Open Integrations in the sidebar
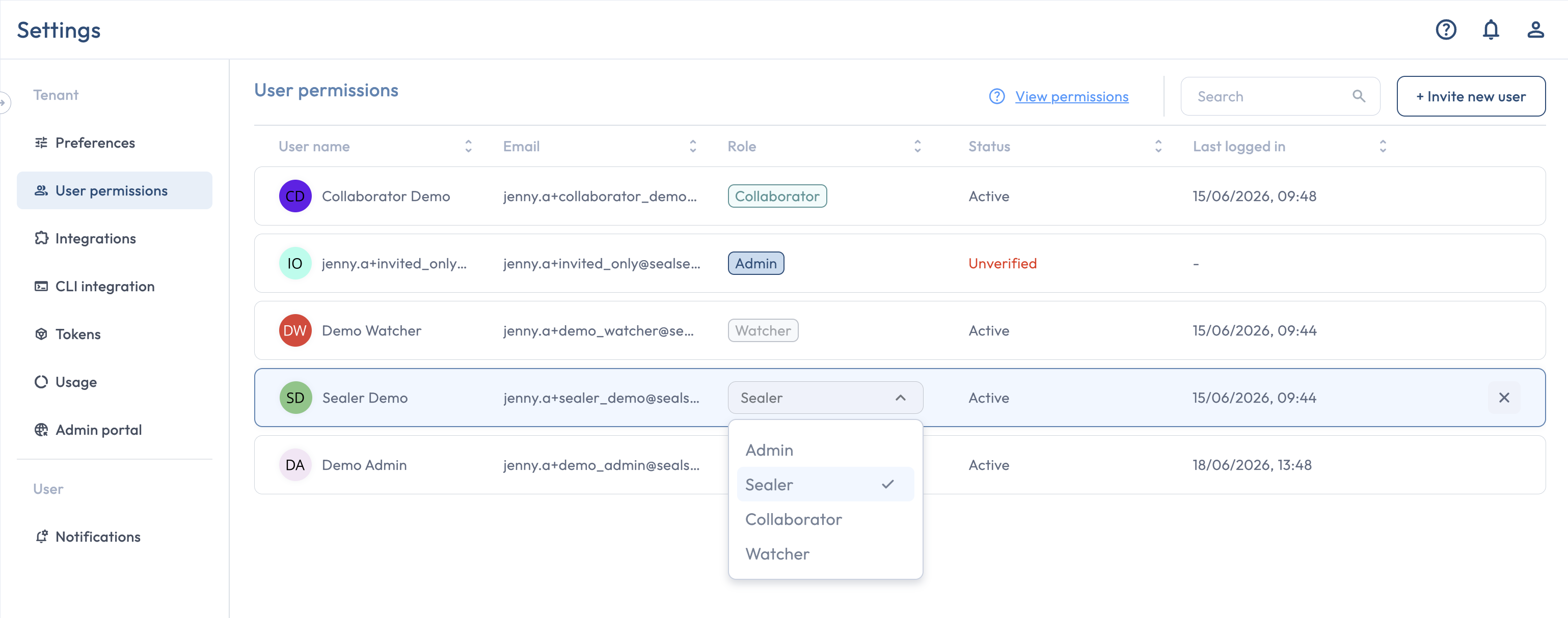The height and width of the screenshot is (618, 1568). [x=115, y=238]
